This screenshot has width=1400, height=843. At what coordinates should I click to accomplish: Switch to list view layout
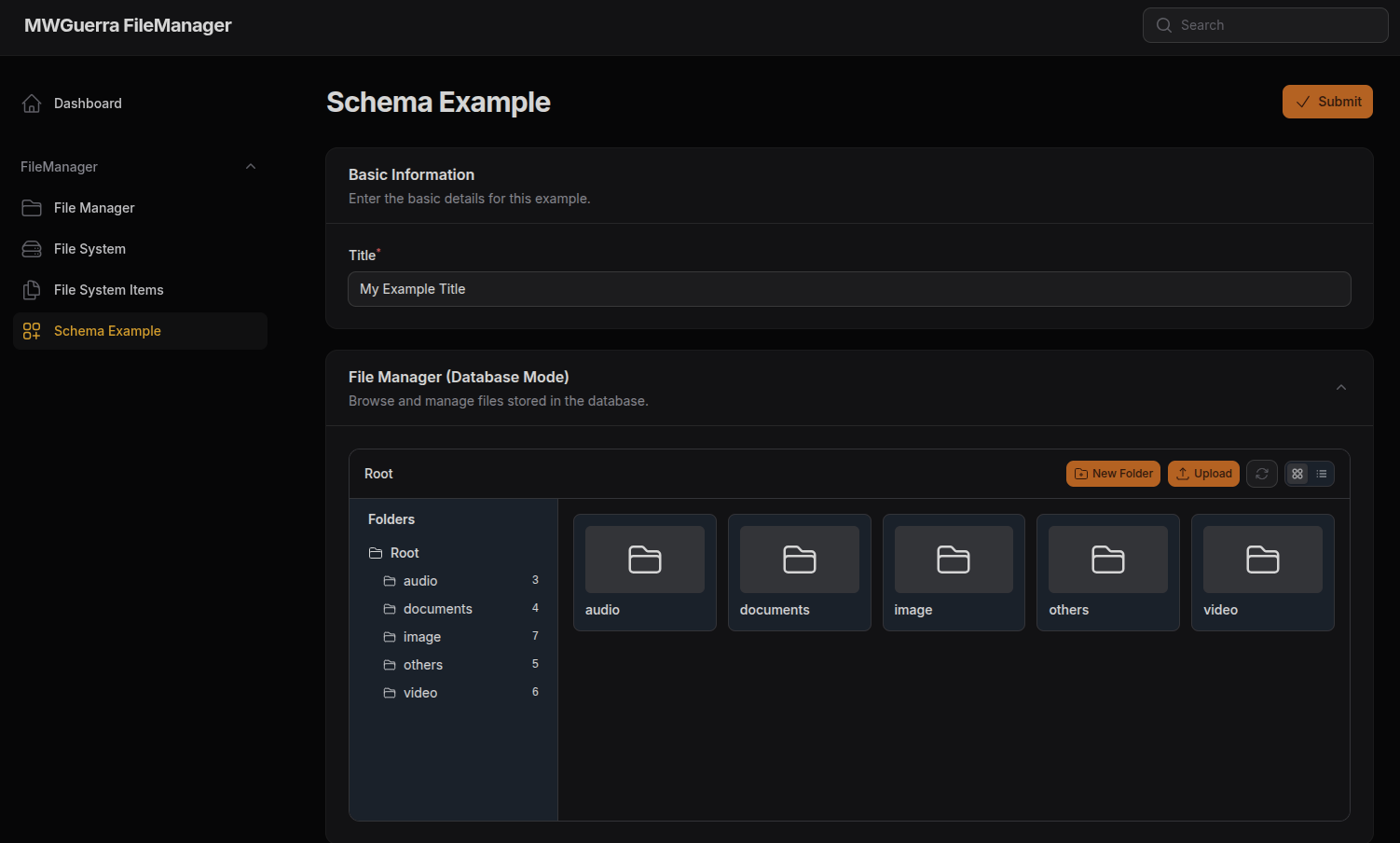[1322, 474]
